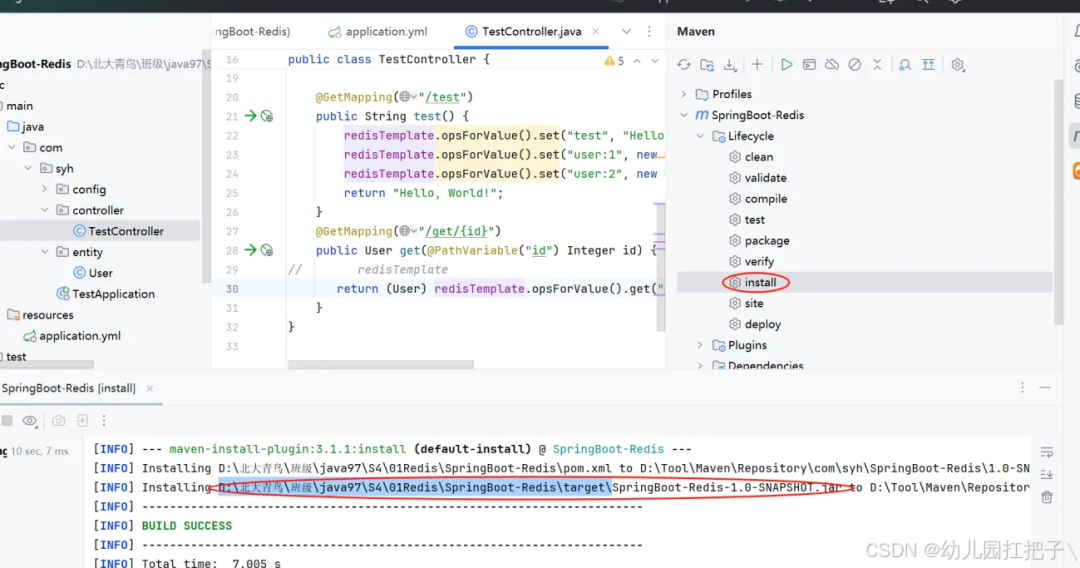Toggle soft-wrap in console output
The image size is (1080, 568).
[1047, 452]
